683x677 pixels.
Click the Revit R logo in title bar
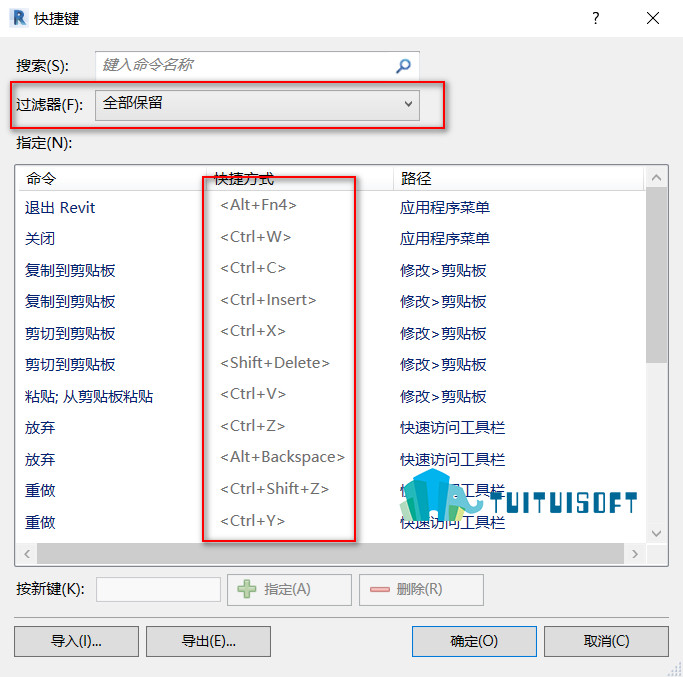[19, 18]
